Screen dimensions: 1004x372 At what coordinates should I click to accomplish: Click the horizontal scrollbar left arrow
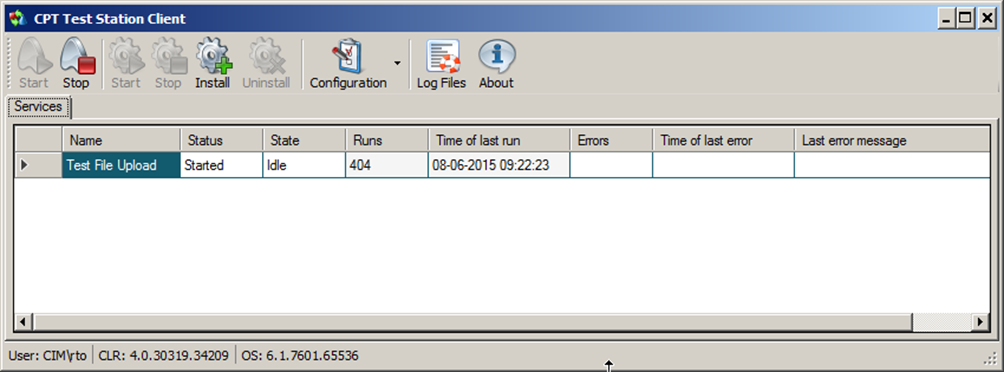[24, 321]
